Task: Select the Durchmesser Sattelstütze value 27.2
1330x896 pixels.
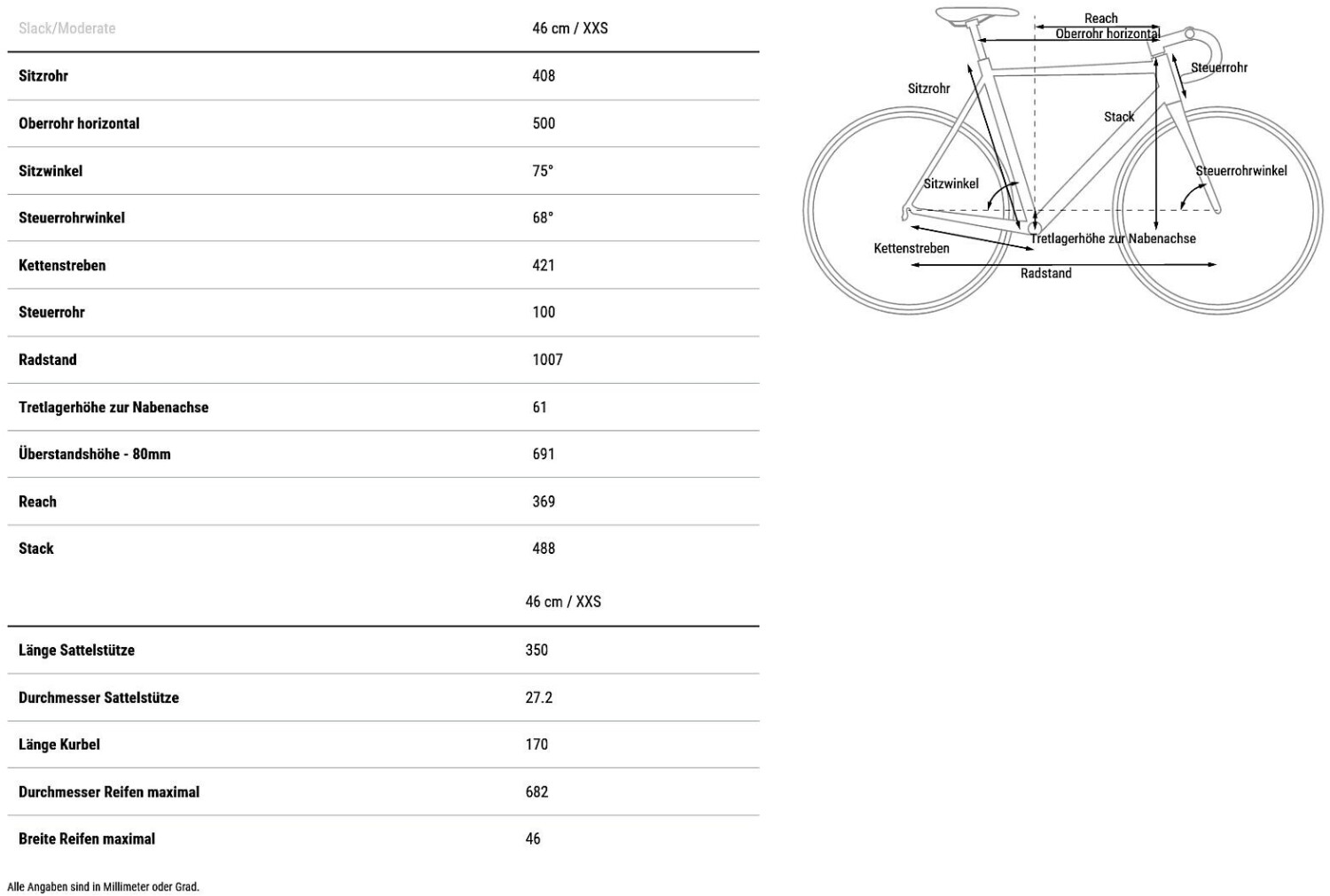Action: click(x=538, y=698)
